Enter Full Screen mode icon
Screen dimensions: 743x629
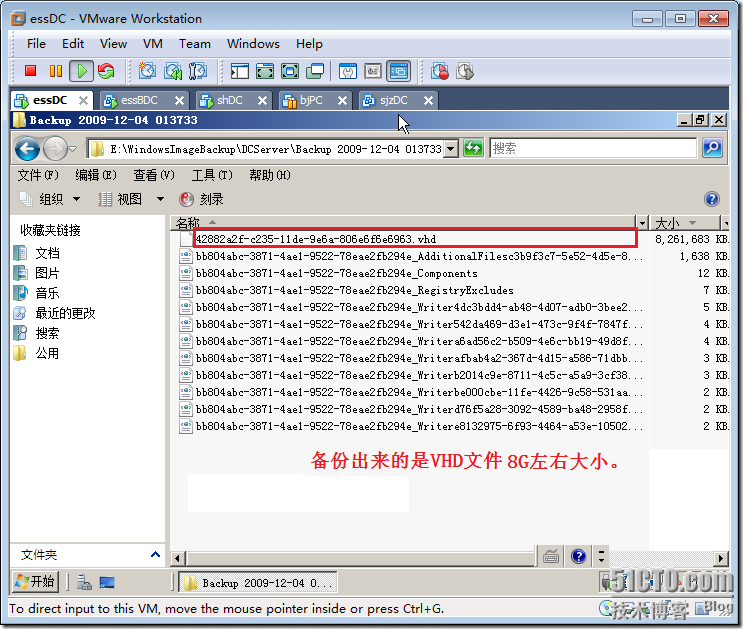point(290,71)
